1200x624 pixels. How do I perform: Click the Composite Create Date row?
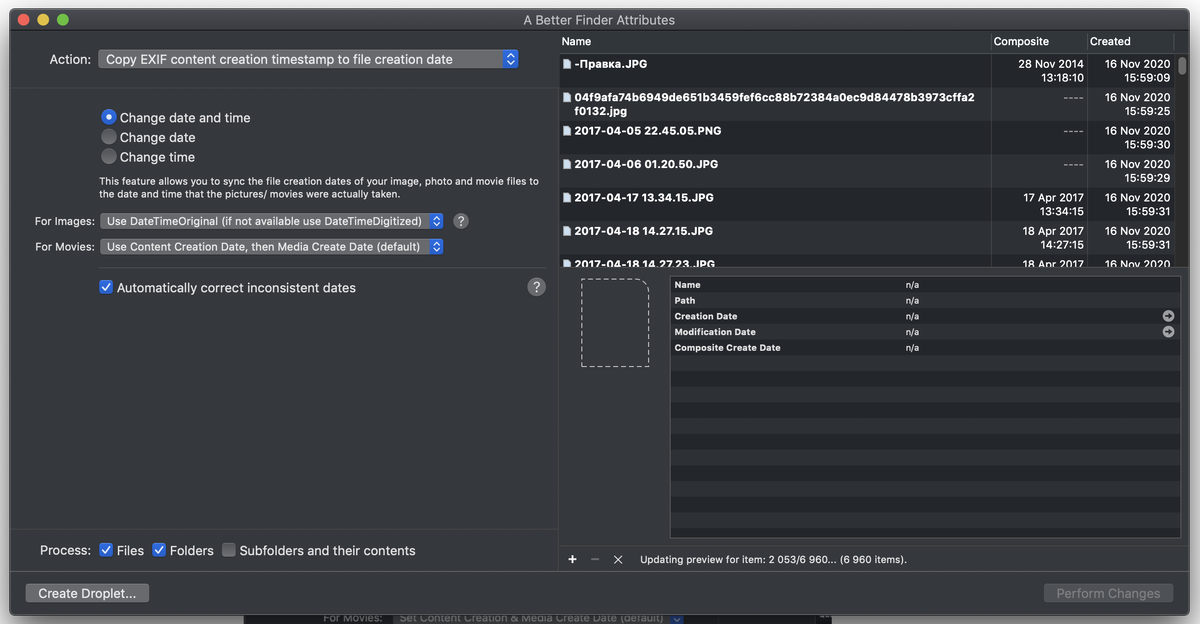point(924,348)
